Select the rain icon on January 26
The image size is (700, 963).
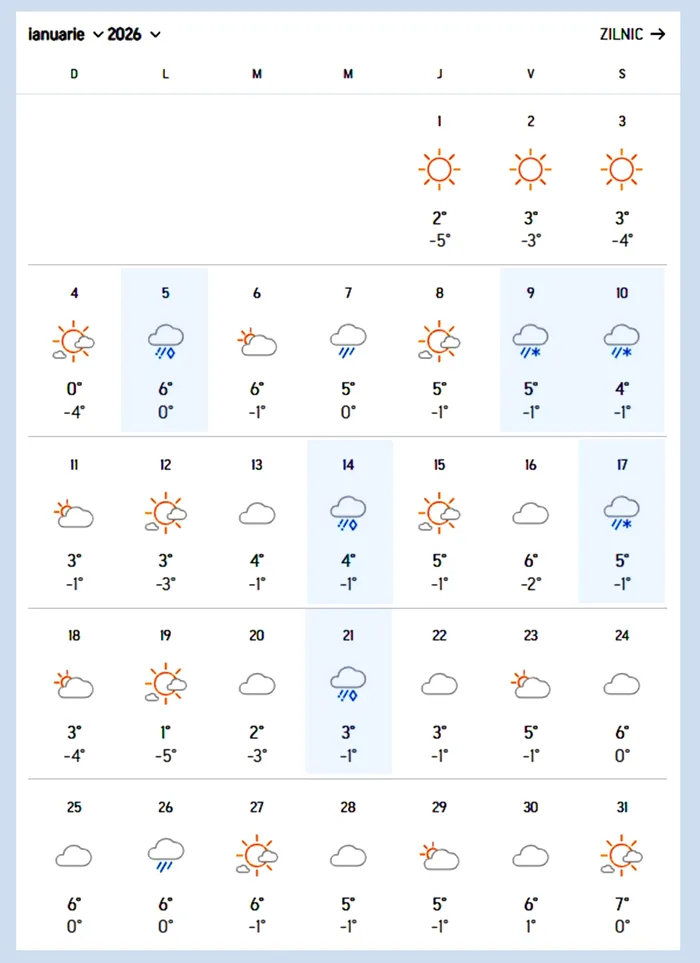tap(165, 855)
